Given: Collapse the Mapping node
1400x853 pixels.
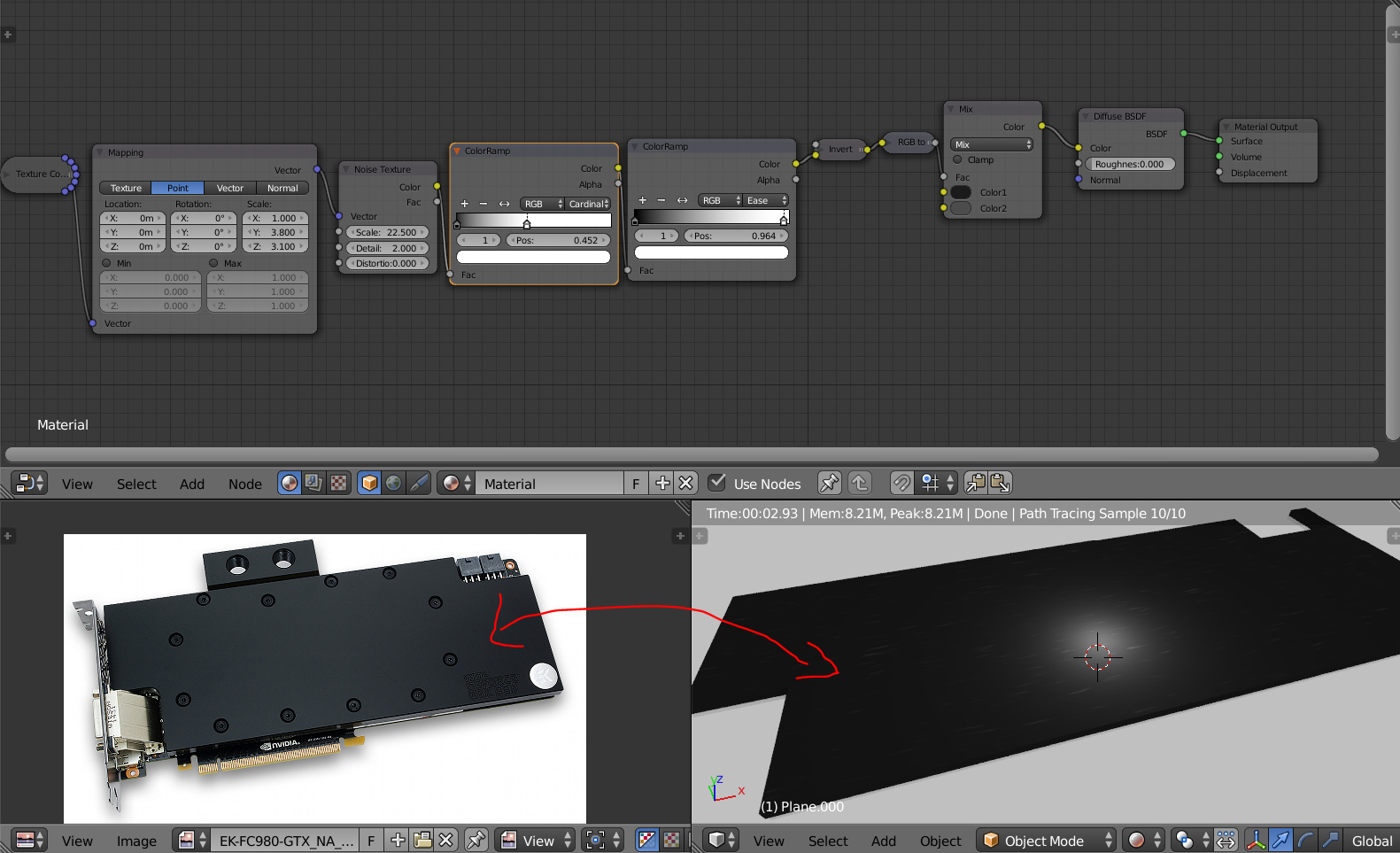Looking at the screenshot, I should [x=100, y=152].
